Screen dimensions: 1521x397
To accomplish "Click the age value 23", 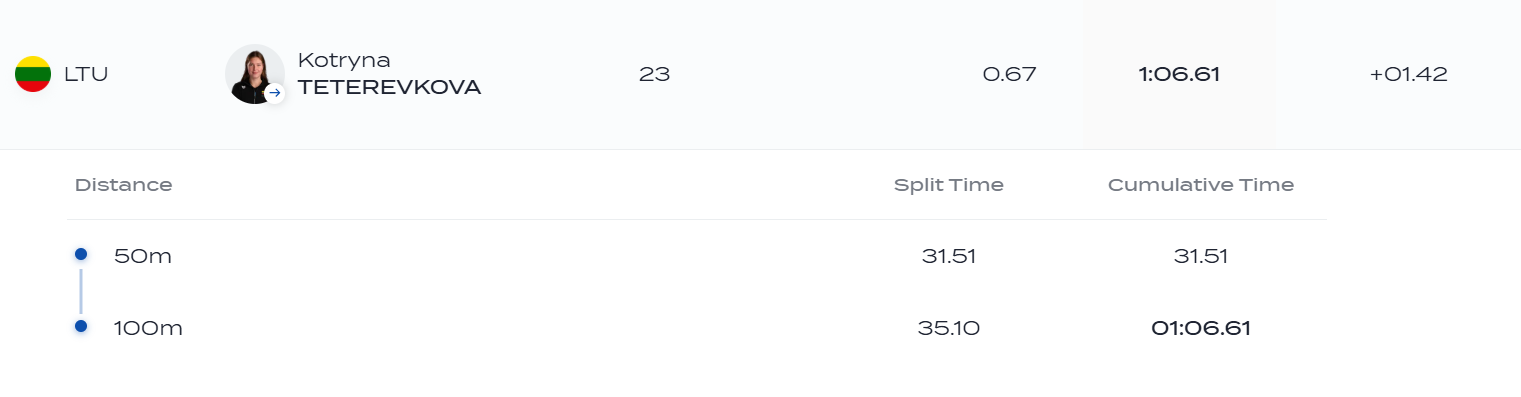I will [x=654, y=74].
